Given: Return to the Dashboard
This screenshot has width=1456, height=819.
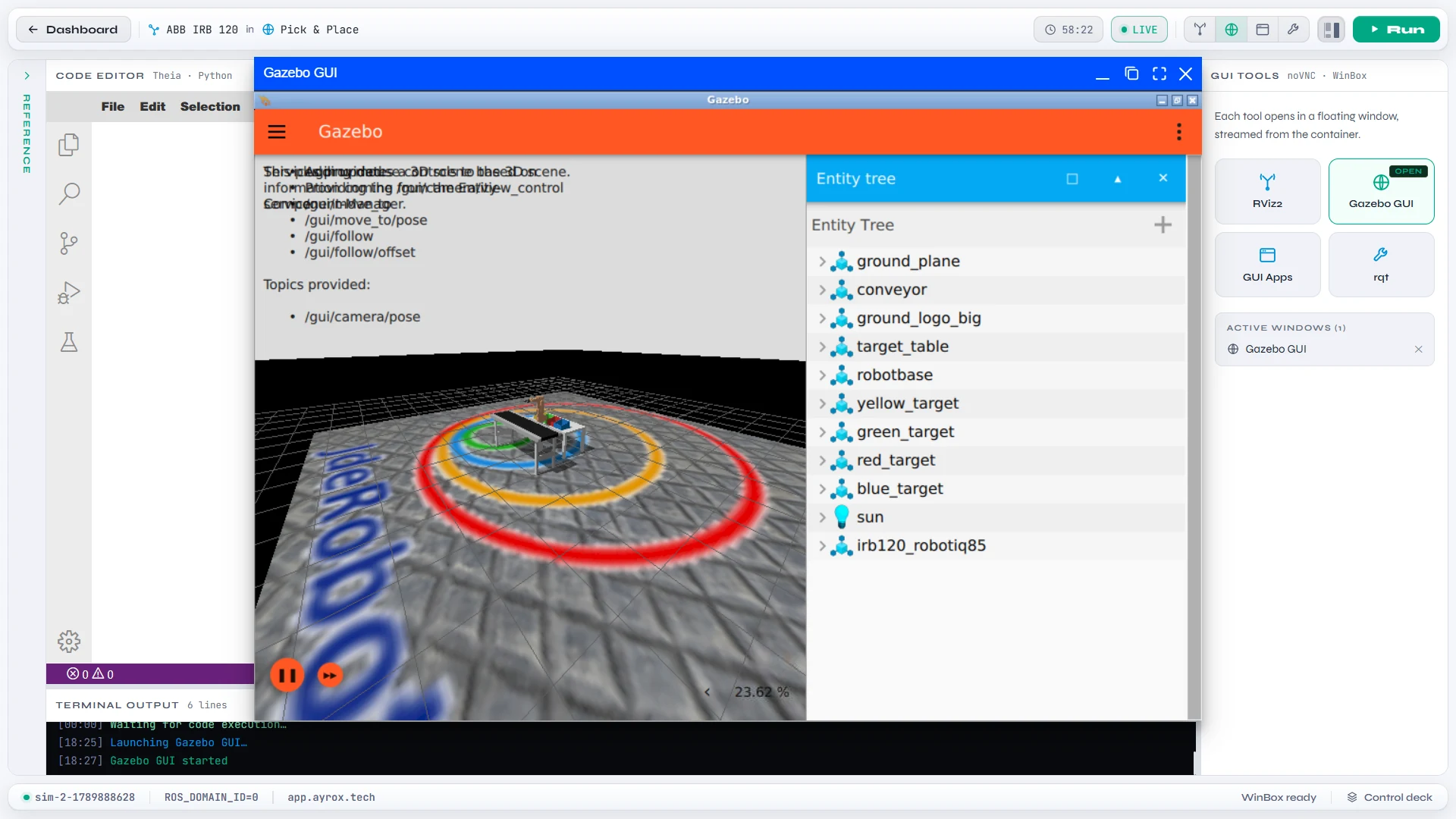Looking at the screenshot, I should (x=74, y=30).
